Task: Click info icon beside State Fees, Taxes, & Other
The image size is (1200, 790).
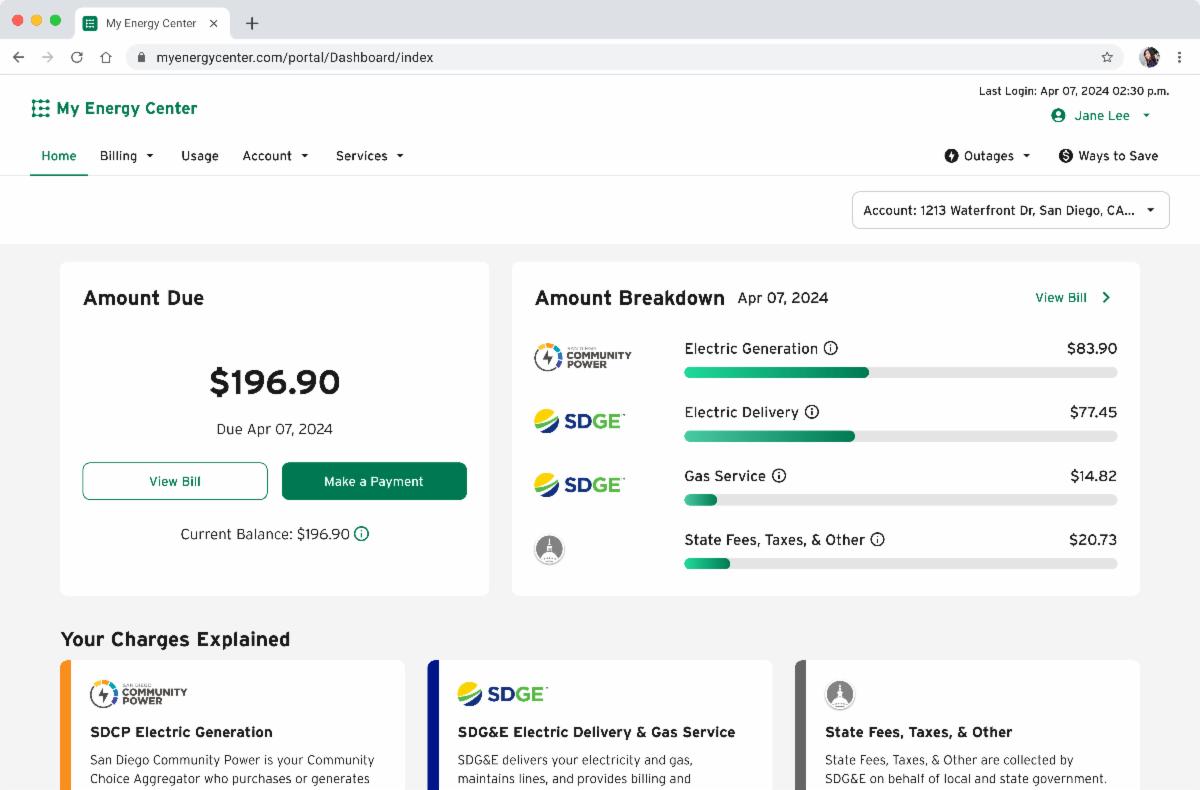Action: point(877,540)
